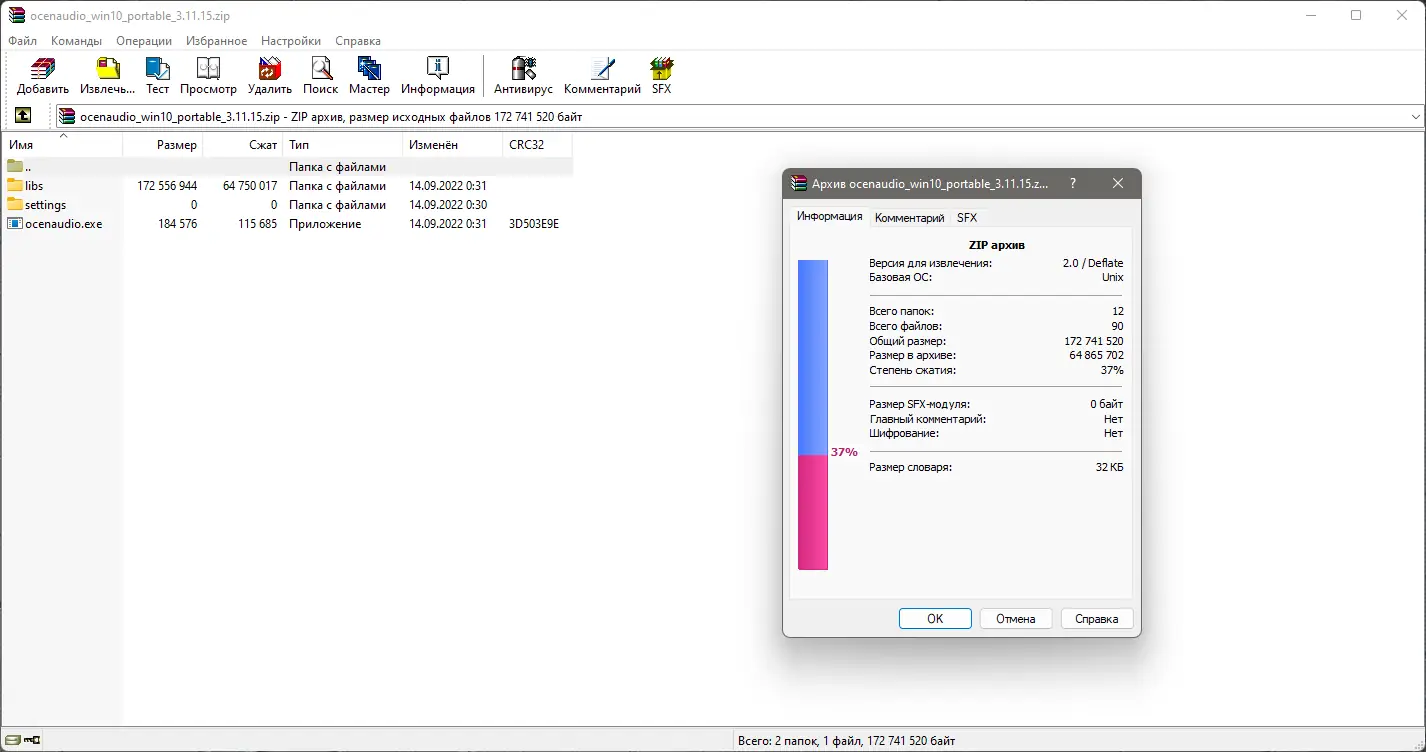
Task: Select the libs folder icon
Action: pyautogui.click(x=15, y=186)
